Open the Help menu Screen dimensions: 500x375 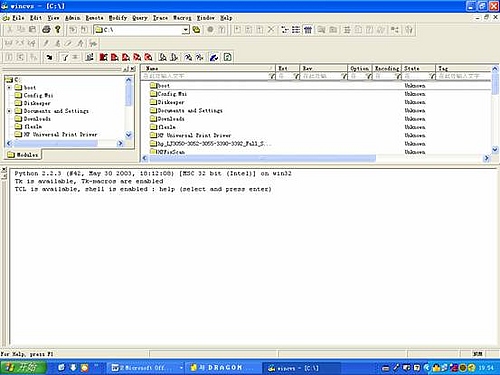click(226, 18)
